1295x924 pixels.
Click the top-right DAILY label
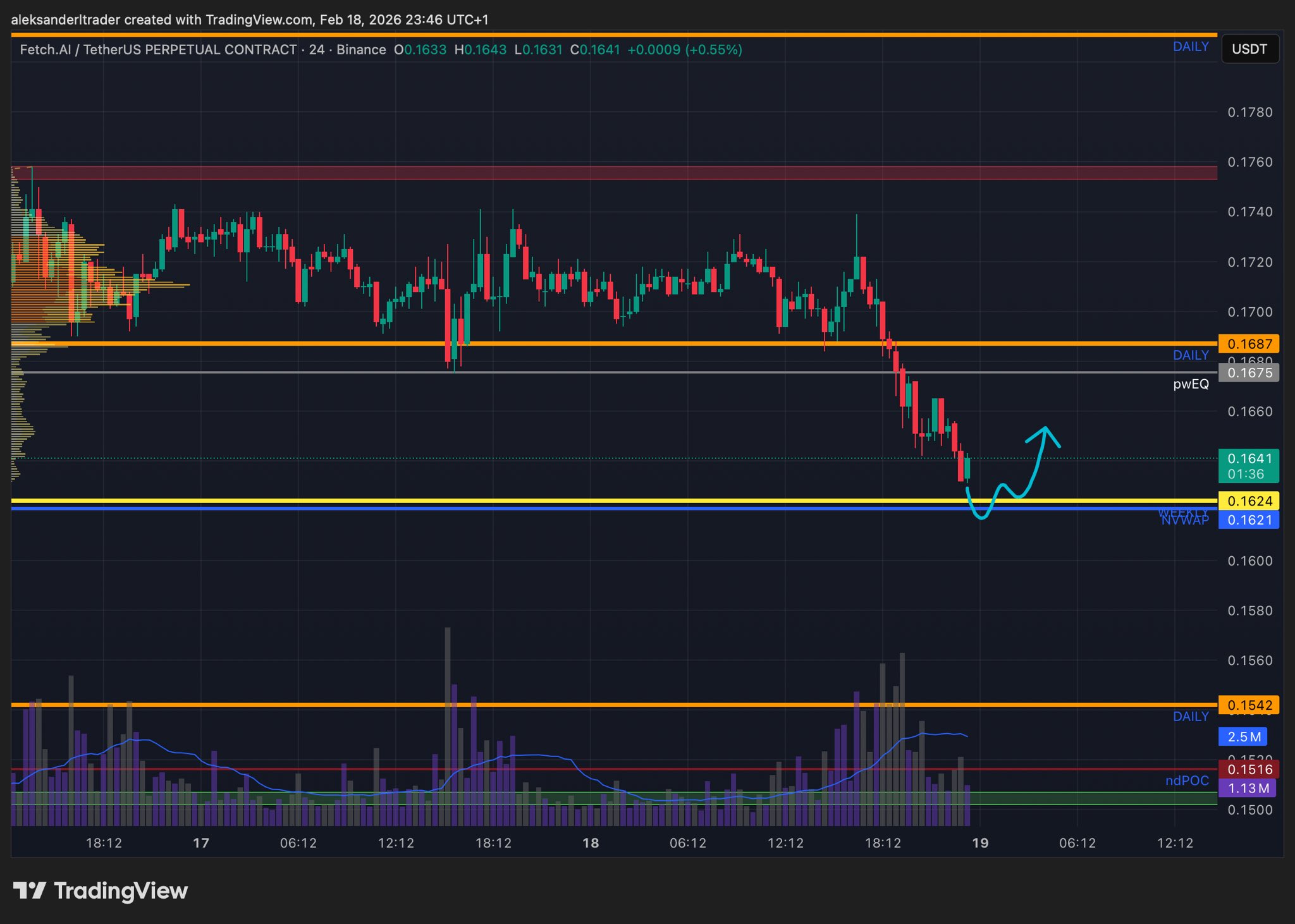pyautogui.click(x=1191, y=47)
